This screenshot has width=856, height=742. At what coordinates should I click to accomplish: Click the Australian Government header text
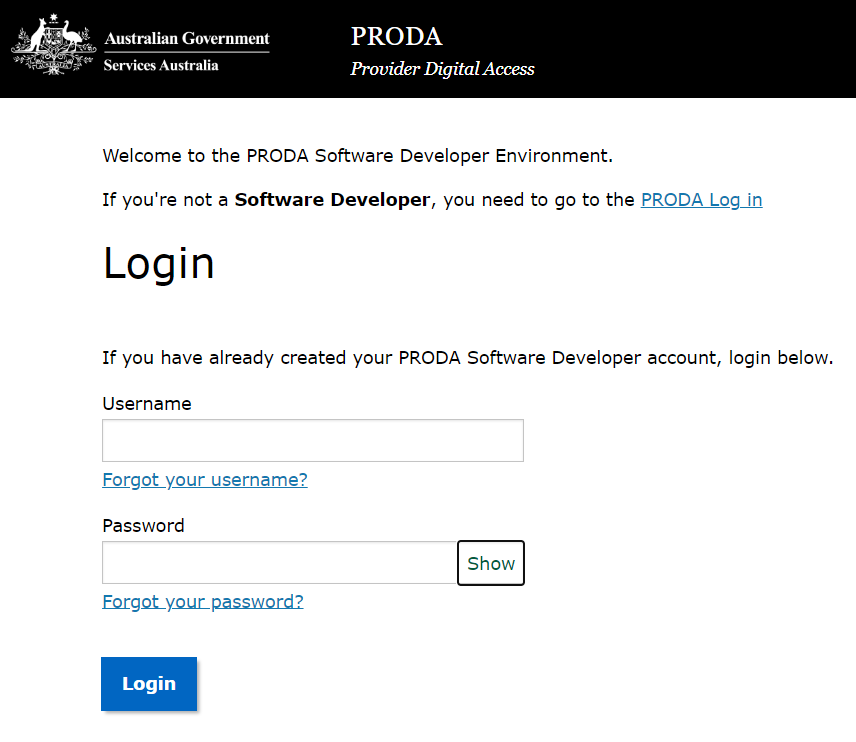pyautogui.click(x=187, y=38)
